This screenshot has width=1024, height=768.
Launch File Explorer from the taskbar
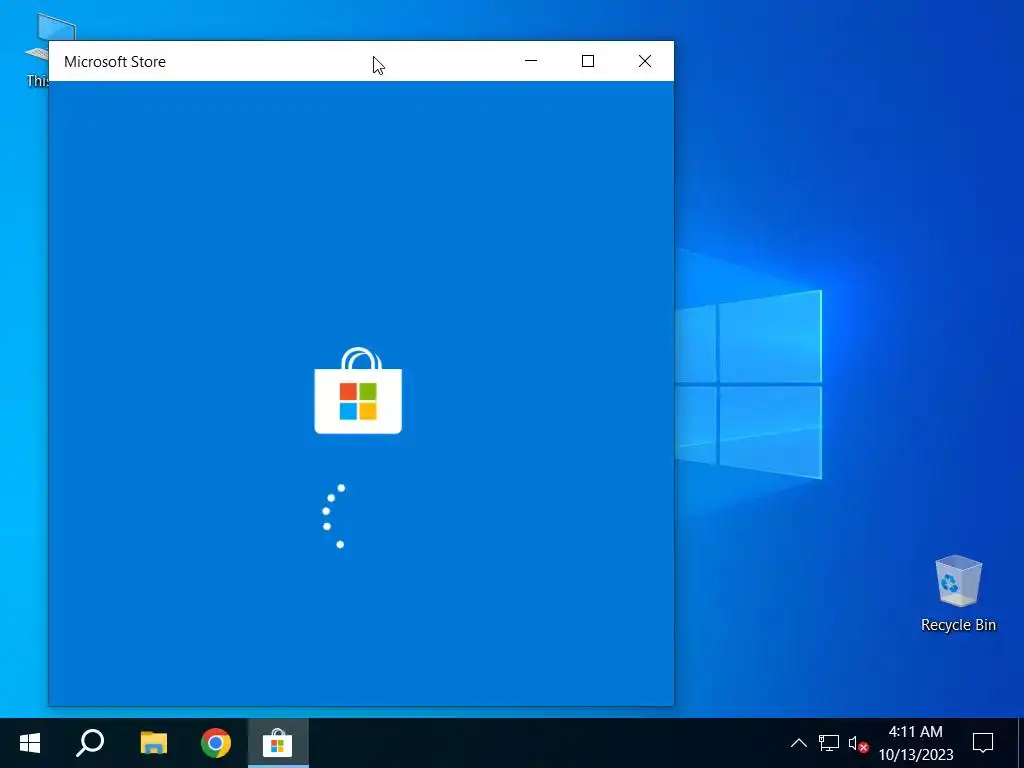coord(153,743)
